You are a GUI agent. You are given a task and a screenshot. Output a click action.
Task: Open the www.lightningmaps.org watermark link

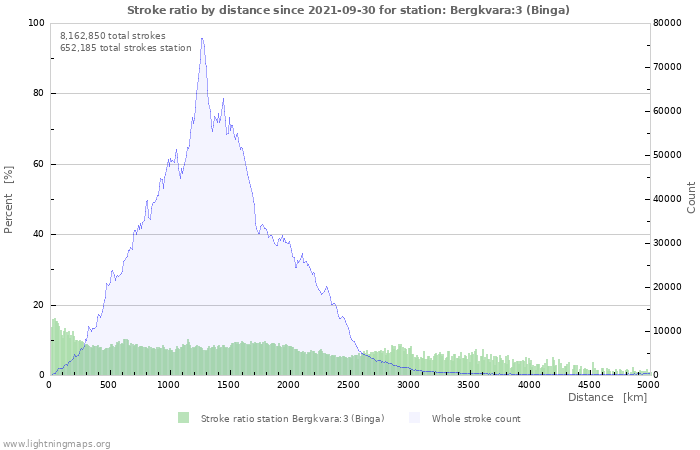point(56,443)
